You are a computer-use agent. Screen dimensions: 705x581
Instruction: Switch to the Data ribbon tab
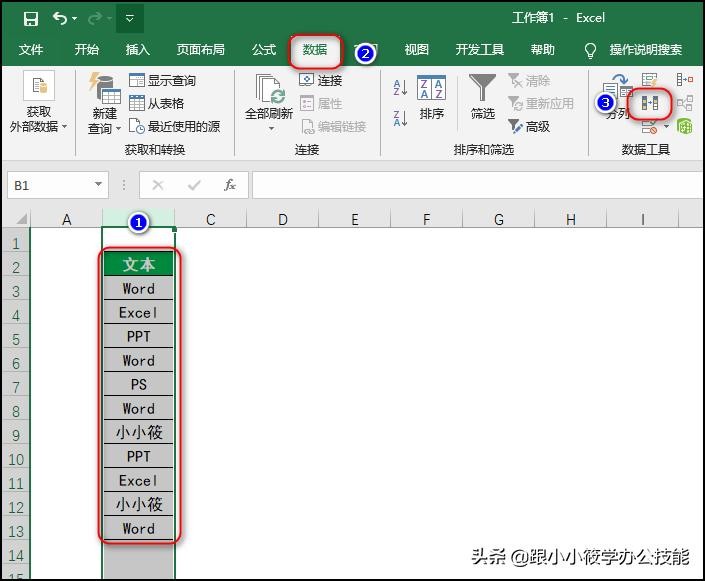coord(315,50)
